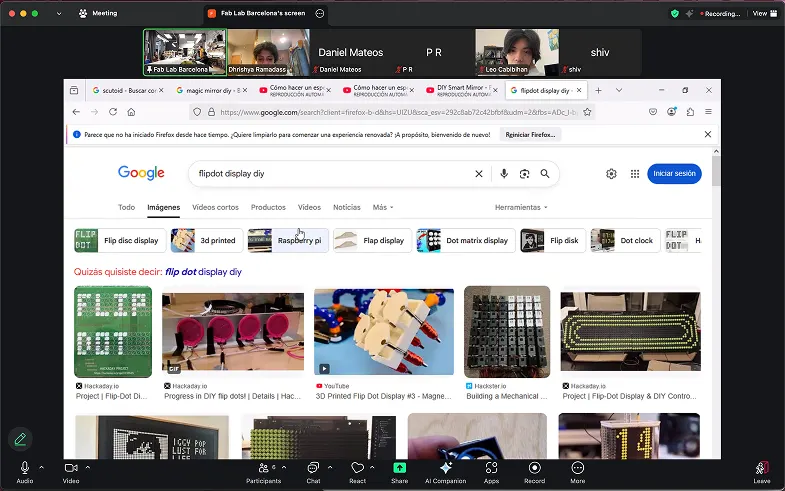
Task: Expand the audio options caret
Action: pos(42,467)
